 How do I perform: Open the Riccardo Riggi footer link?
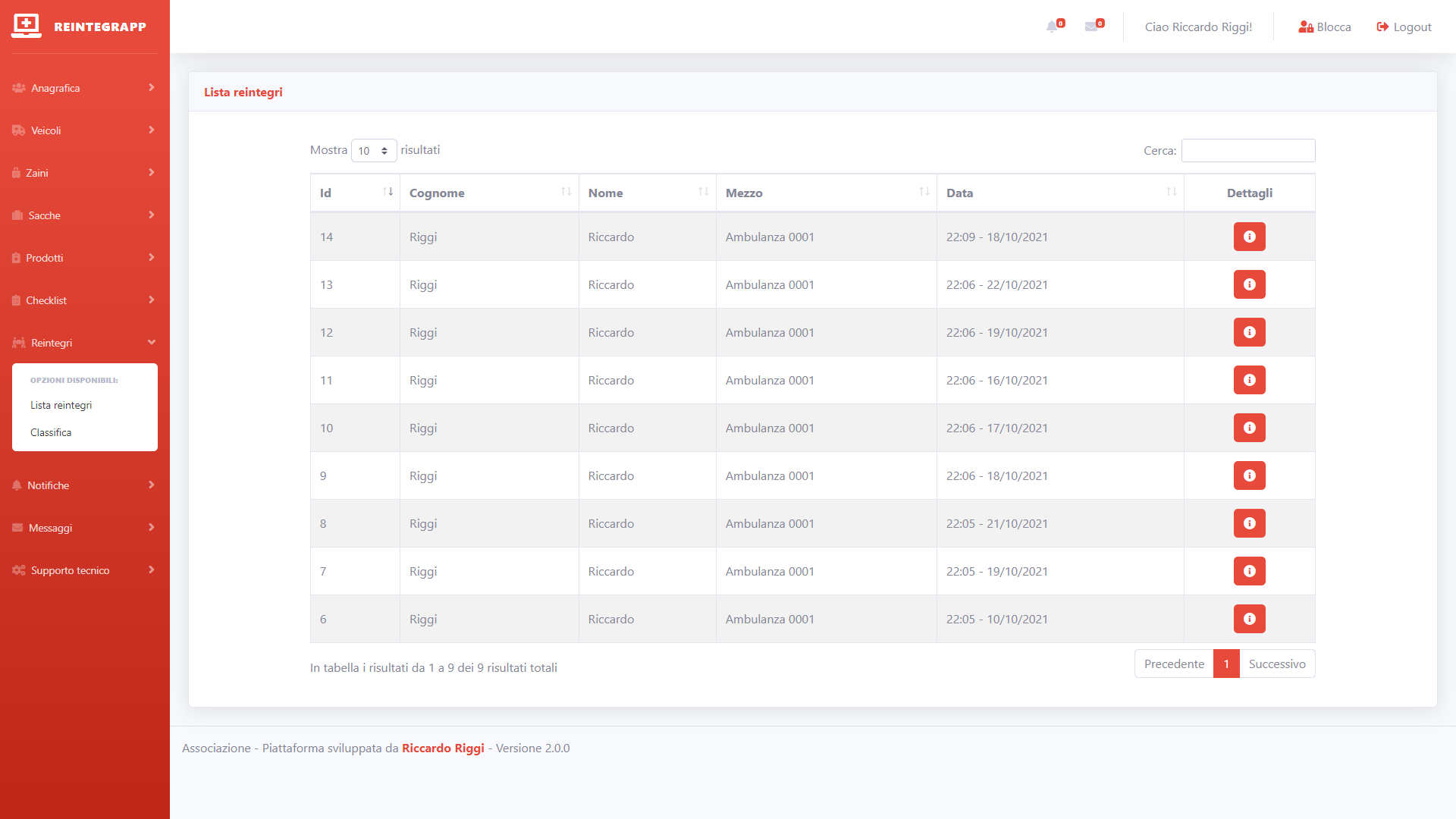tap(443, 748)
